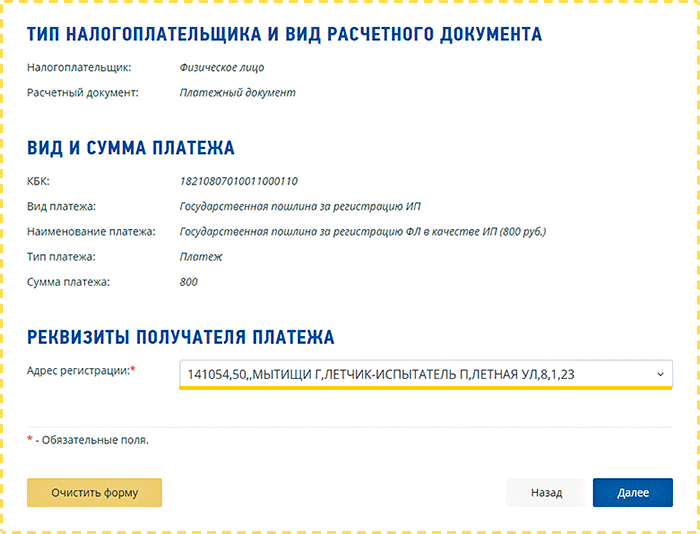Click the 'Тип платежа:' label

[x=61, y=257]
